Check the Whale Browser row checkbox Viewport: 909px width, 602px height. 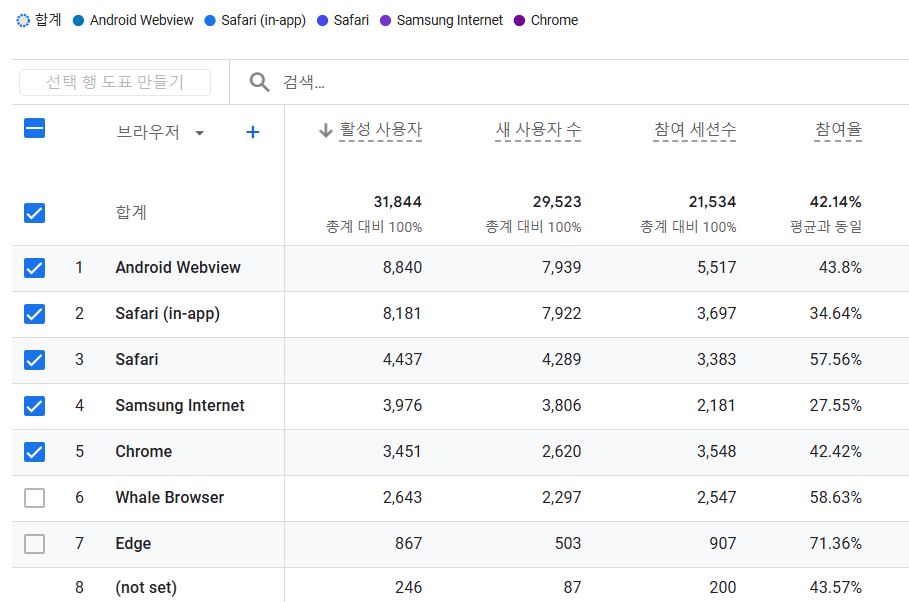[x=34, y=498]
